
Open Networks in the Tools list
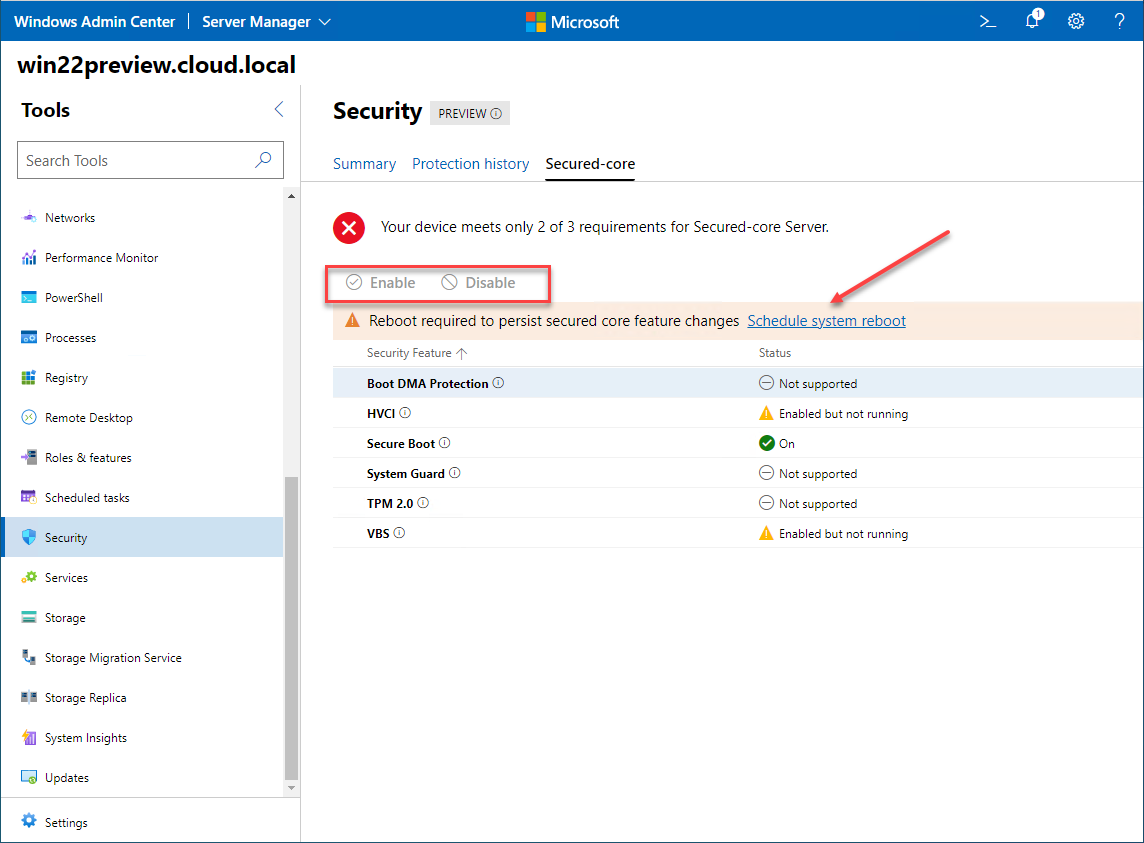[144, 218]
